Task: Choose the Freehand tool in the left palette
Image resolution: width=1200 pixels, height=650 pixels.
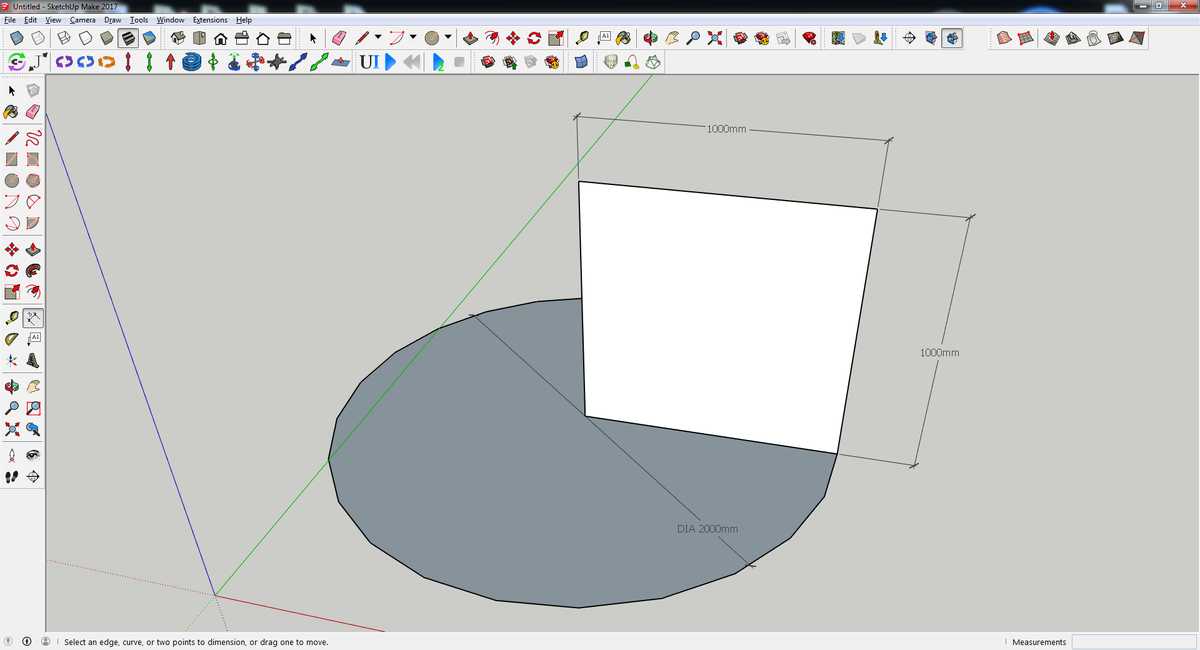Action: pyautogui.click(x=33, y=136)
